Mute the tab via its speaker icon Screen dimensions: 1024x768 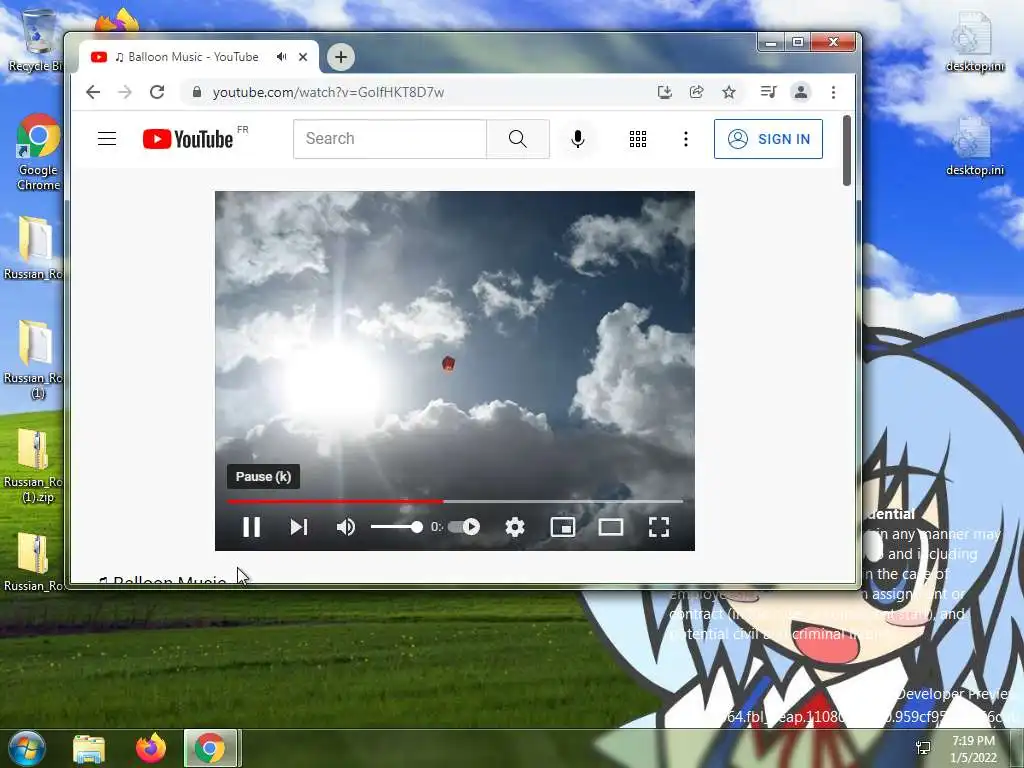tap(281, 57)
